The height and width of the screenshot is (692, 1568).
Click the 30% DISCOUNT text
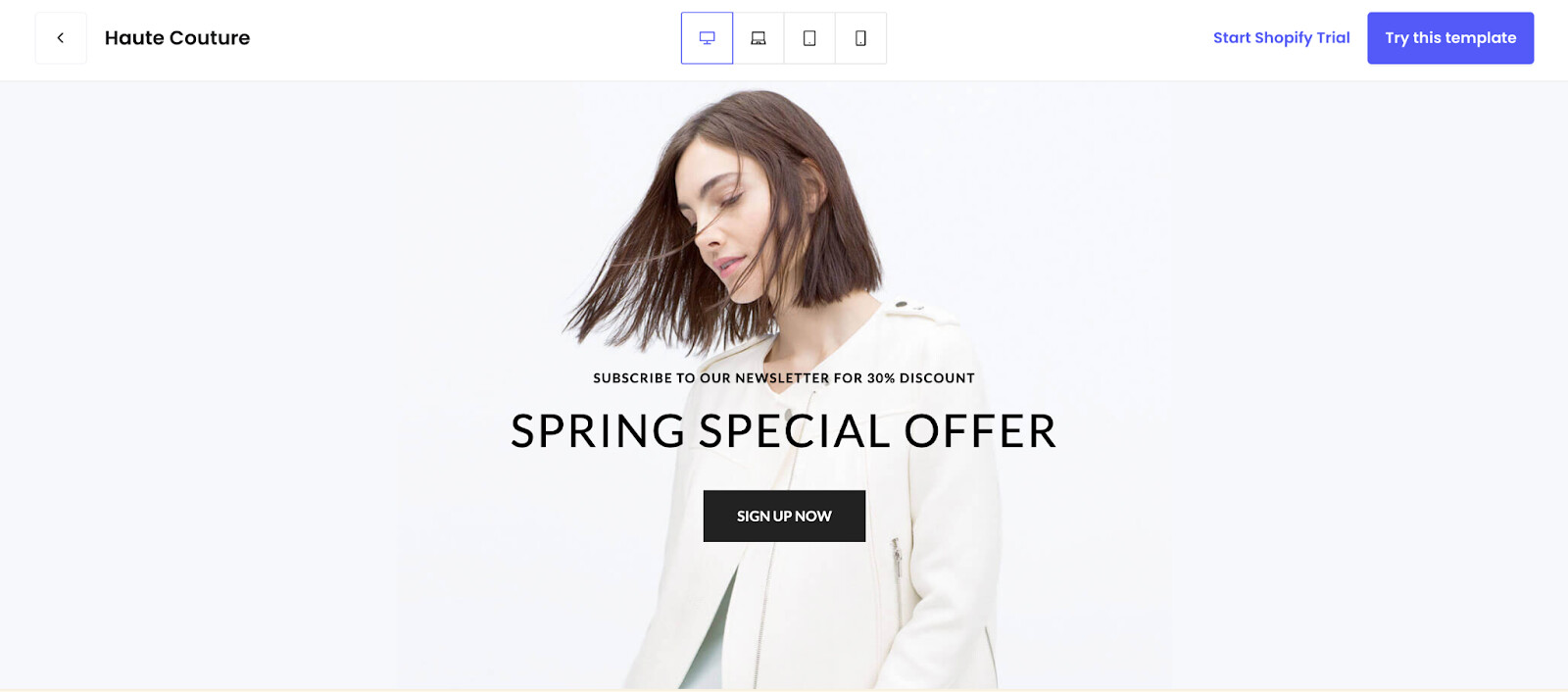921,378
